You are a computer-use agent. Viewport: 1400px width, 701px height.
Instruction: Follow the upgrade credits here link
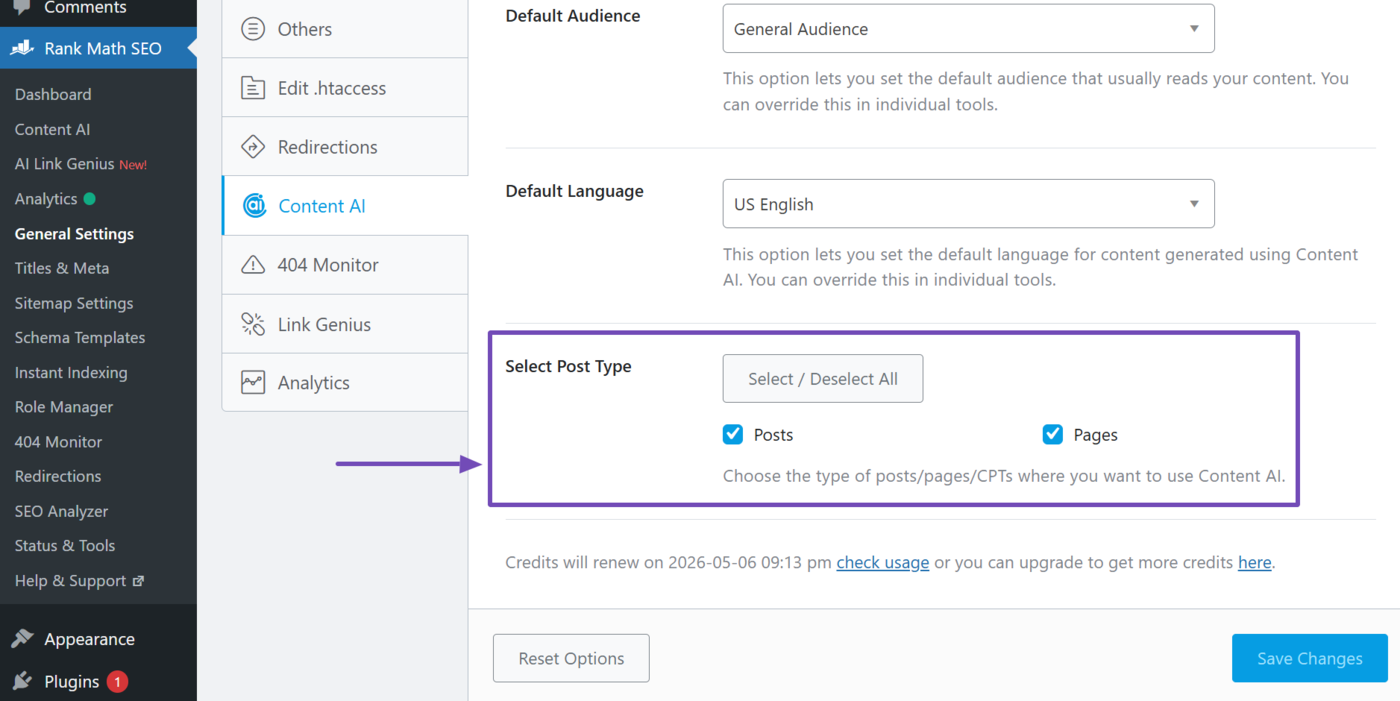point(1254,563)
